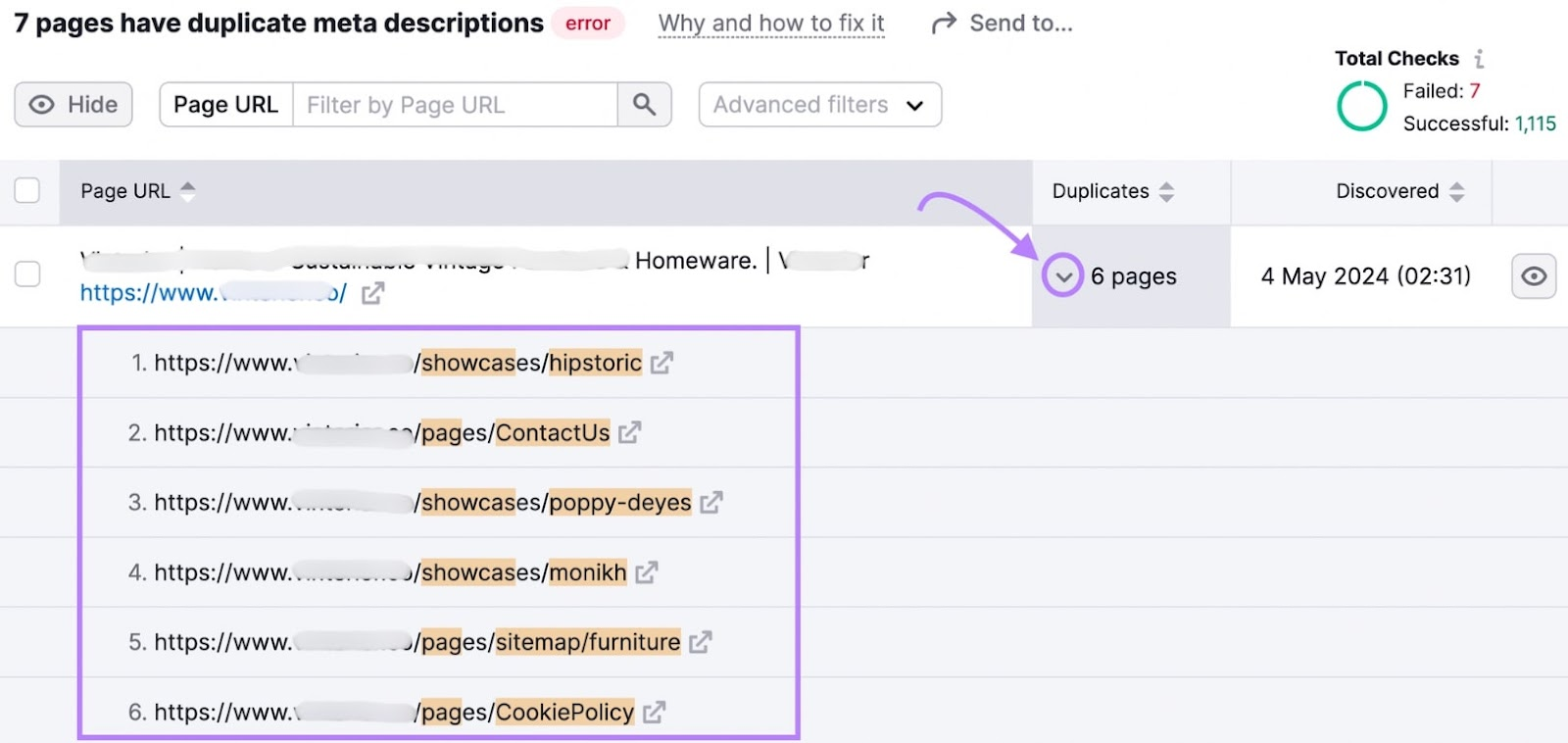1568x743 pixels.
Task: Click the Total Checks info icon
Action: (x=1479, y=59)
